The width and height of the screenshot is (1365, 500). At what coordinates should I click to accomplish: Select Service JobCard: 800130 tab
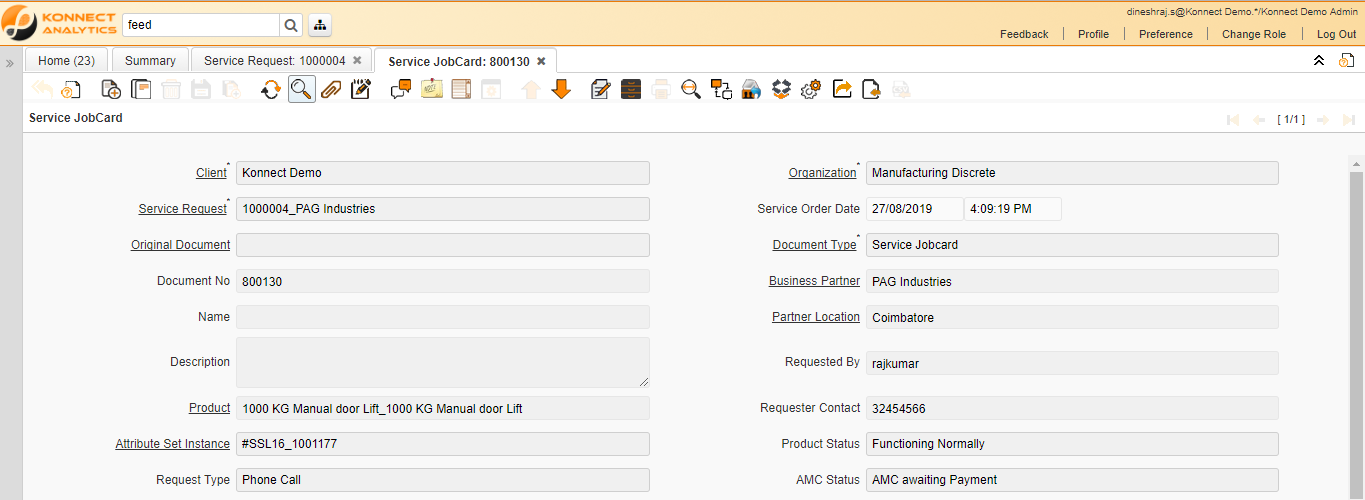(459, 62)
